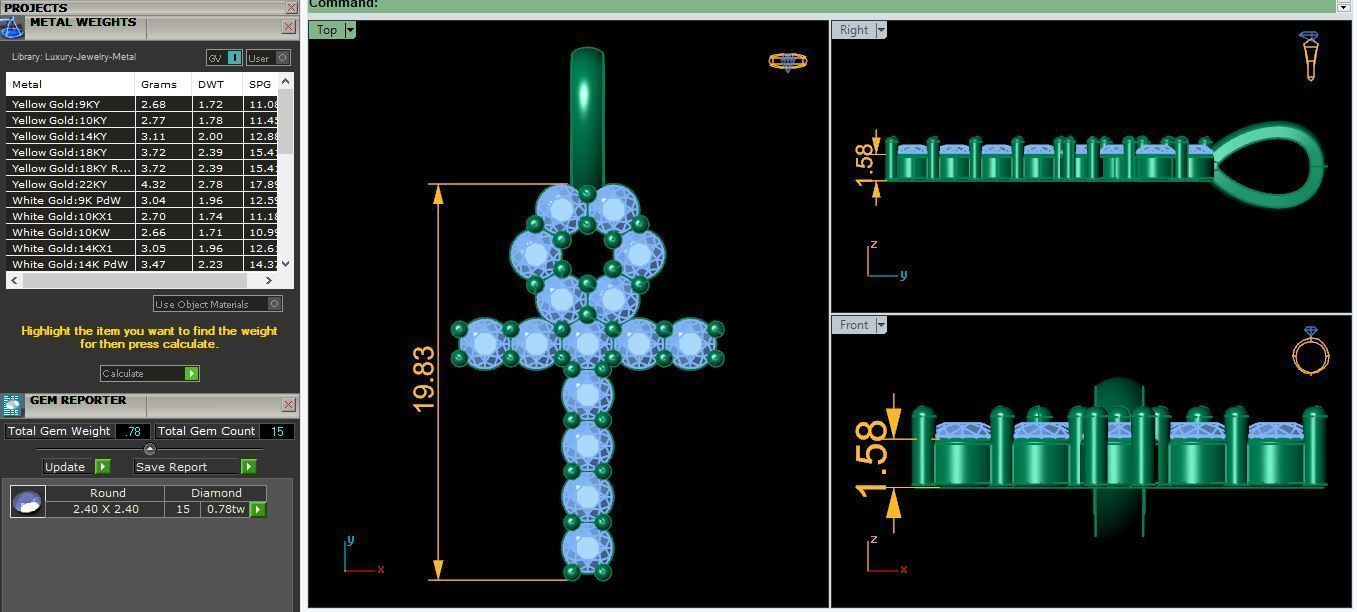Toggle the GV library switch
Screen dimensions: 1357x612
(224, 58)
